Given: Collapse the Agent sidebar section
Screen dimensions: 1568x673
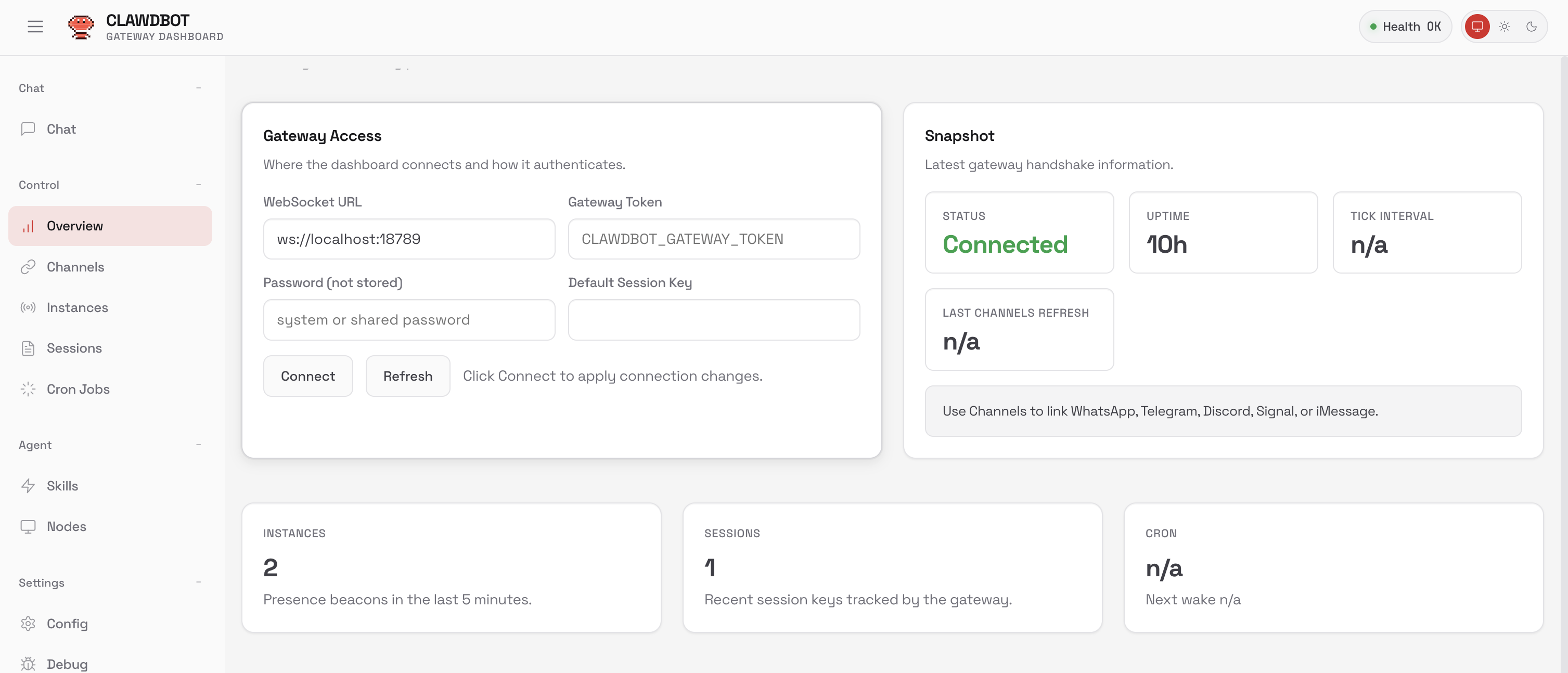Looking at the screenshot, I should [198, 445].
